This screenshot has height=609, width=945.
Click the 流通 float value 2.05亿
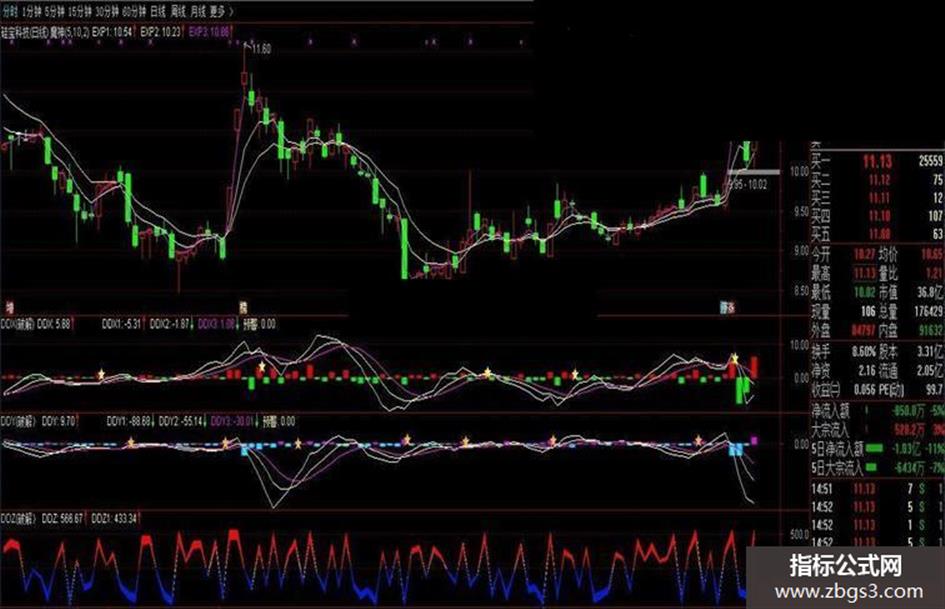tap(930, 370)
